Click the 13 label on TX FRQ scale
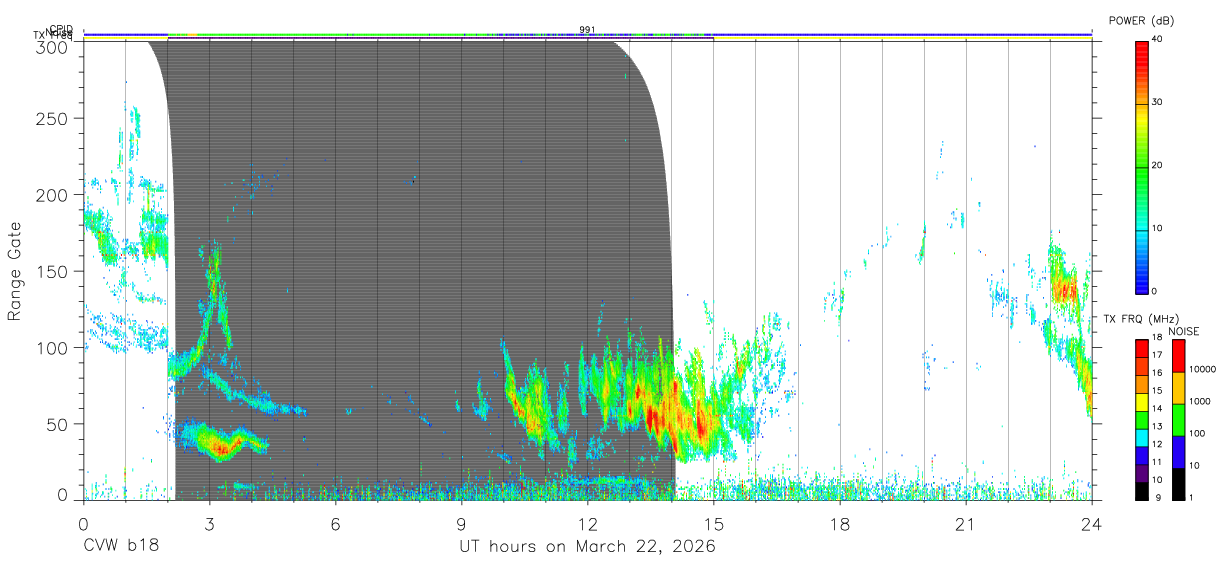This screenshot has width=1228, height=567. tap(1157, 428)
